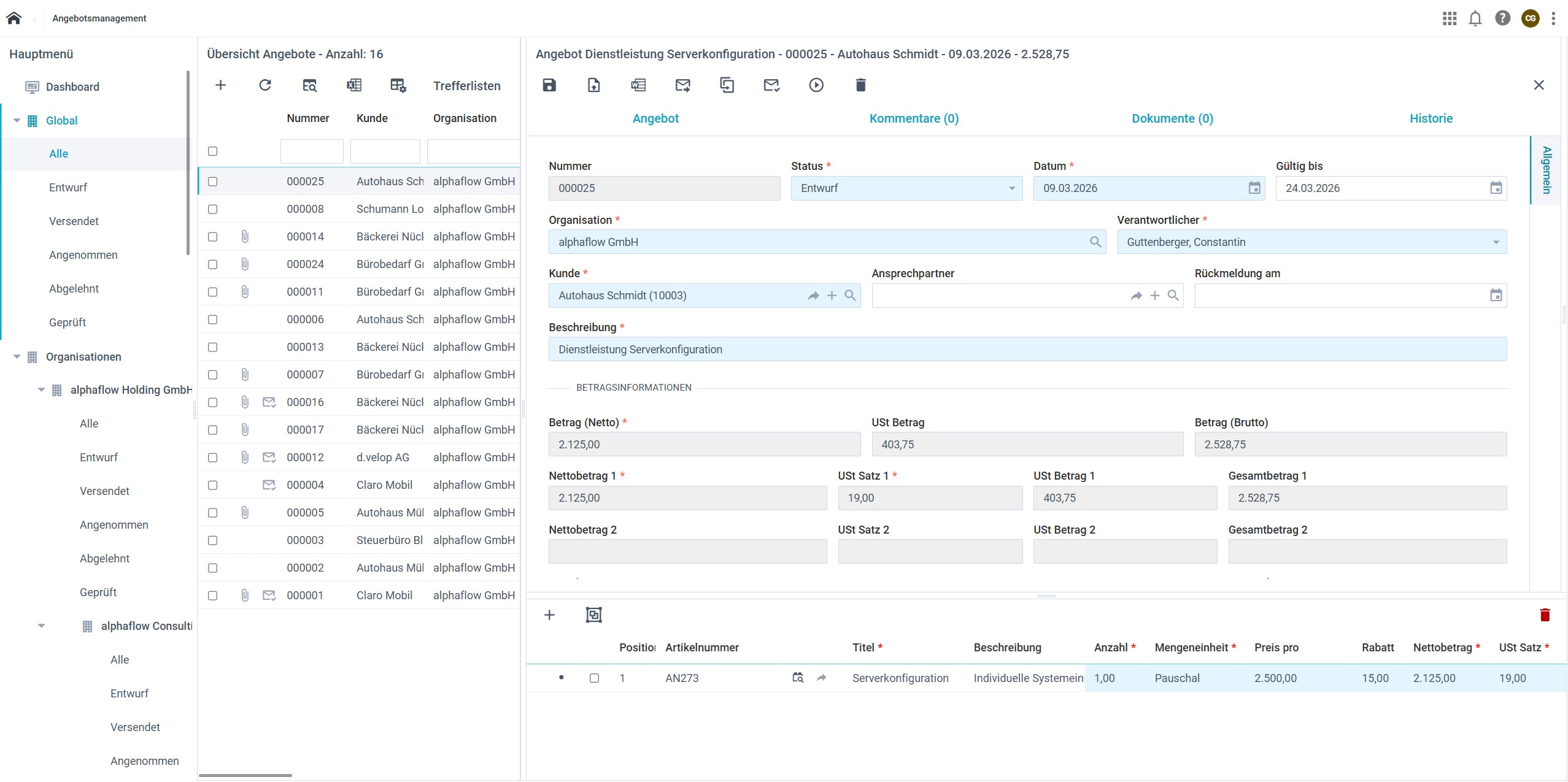The height and width of the screenshot is (782, 1568).
Task: Open the notifications bell
Action: (x=1475, y=18)
